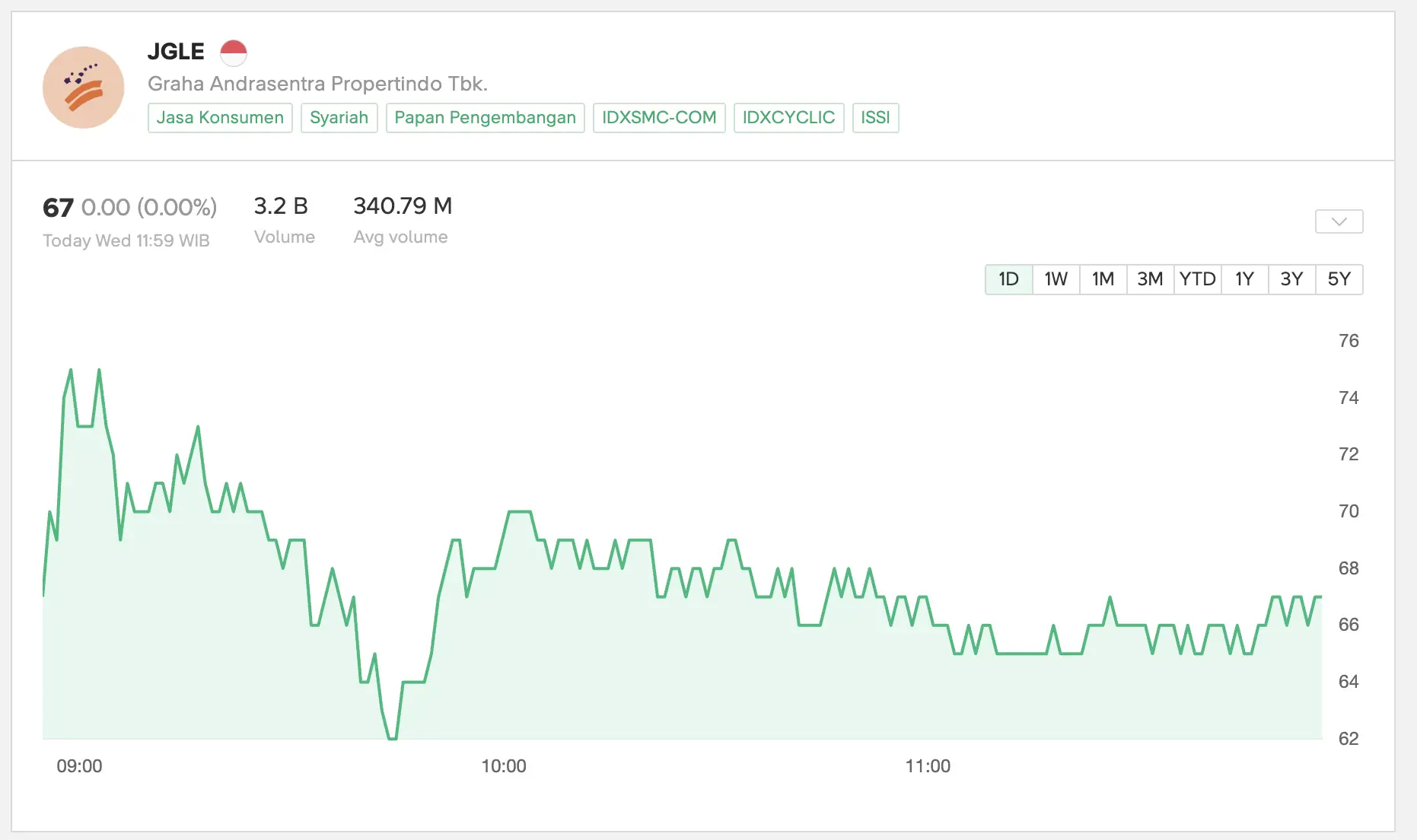This screenshot has height=840, width=1417.
Task: Switch chart to 3Y range
Action: [x=1291, y=279]
